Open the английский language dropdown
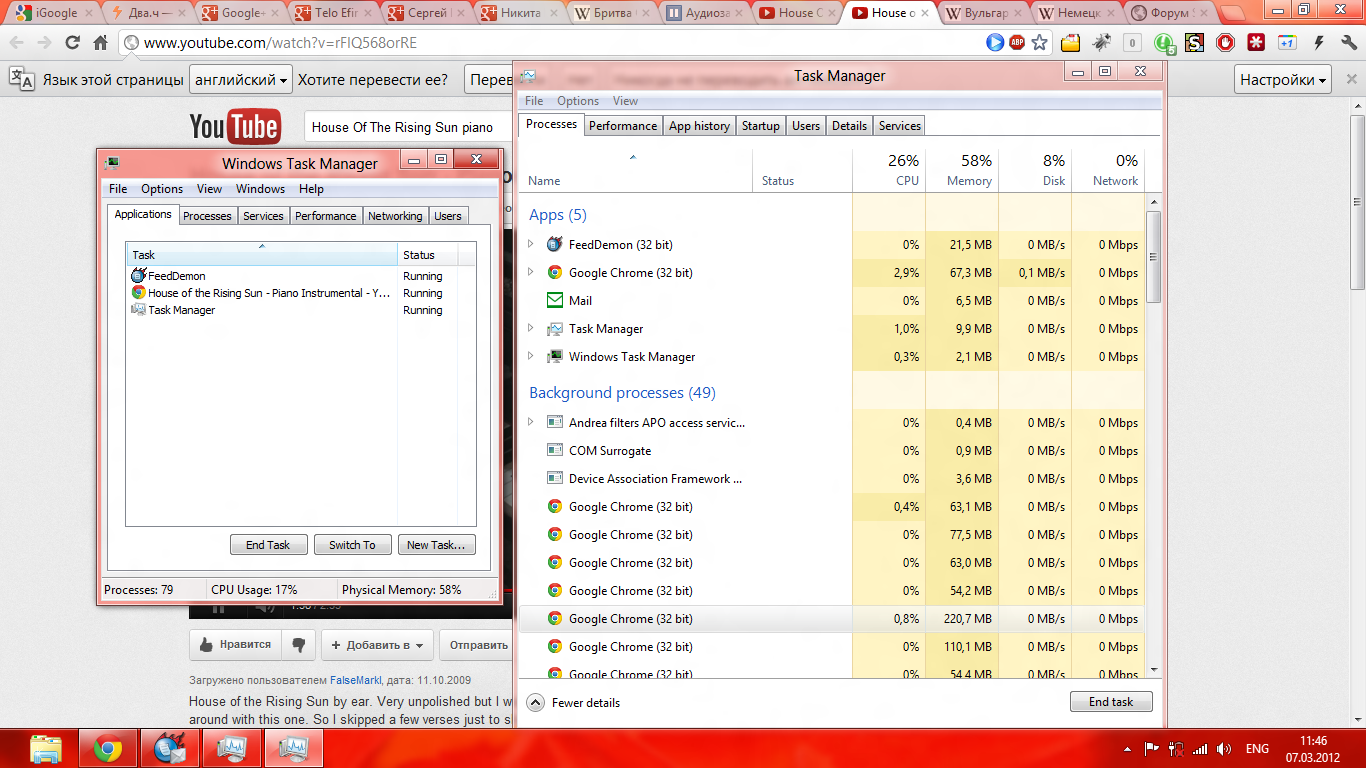This screenshot has width=1366, height=768. pos(241,80)
